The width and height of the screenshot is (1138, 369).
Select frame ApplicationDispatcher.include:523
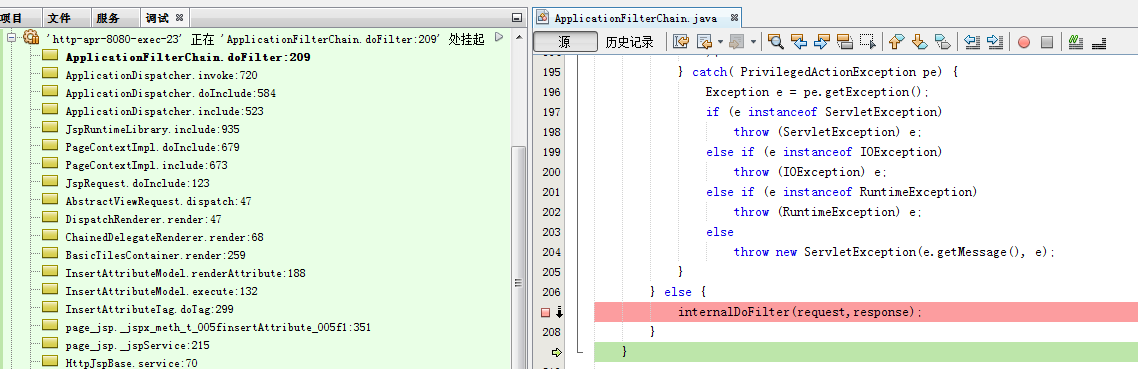tap(165, 111)
